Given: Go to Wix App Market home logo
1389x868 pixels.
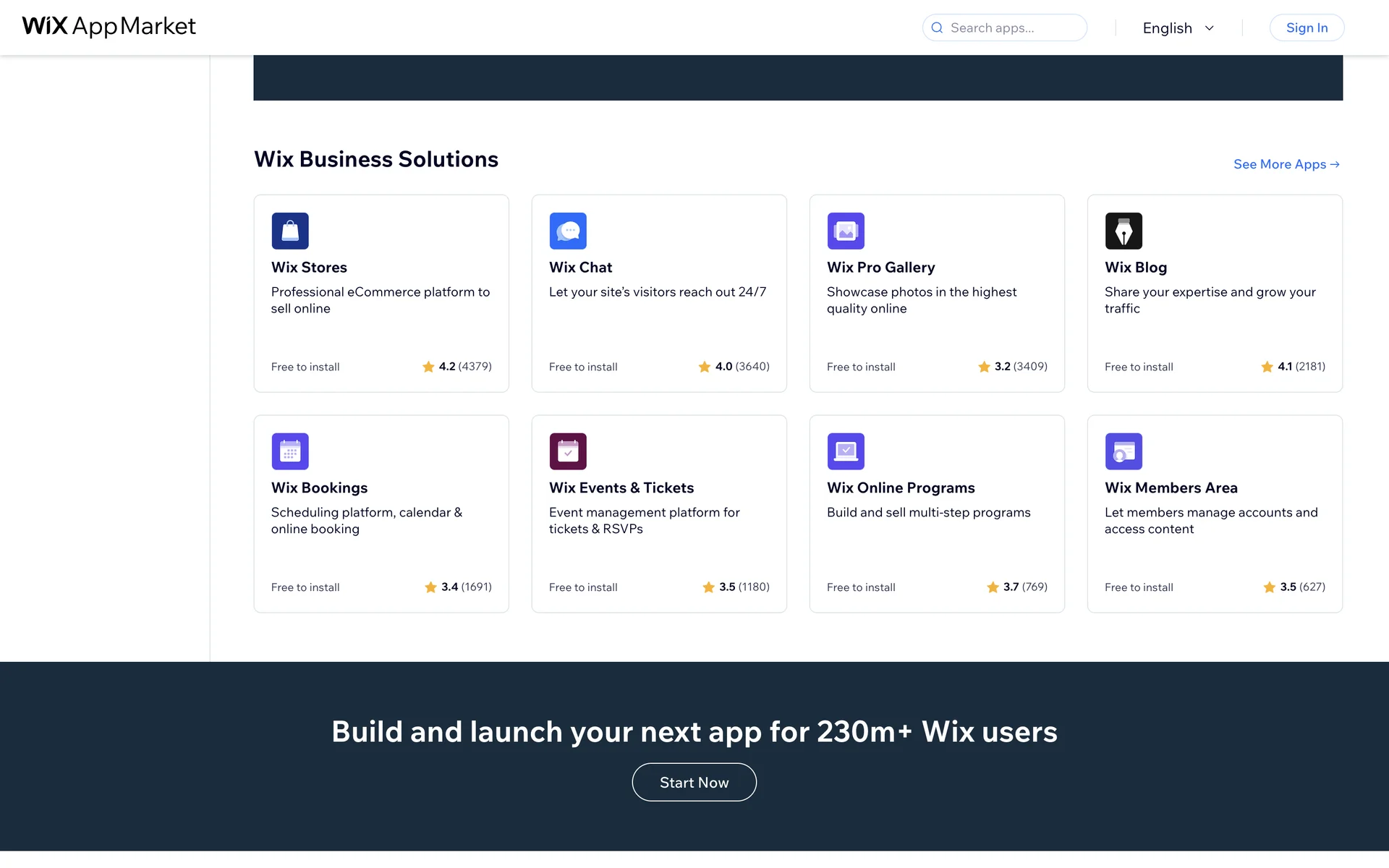Looking at the screenshot, I should coord(109,27).
